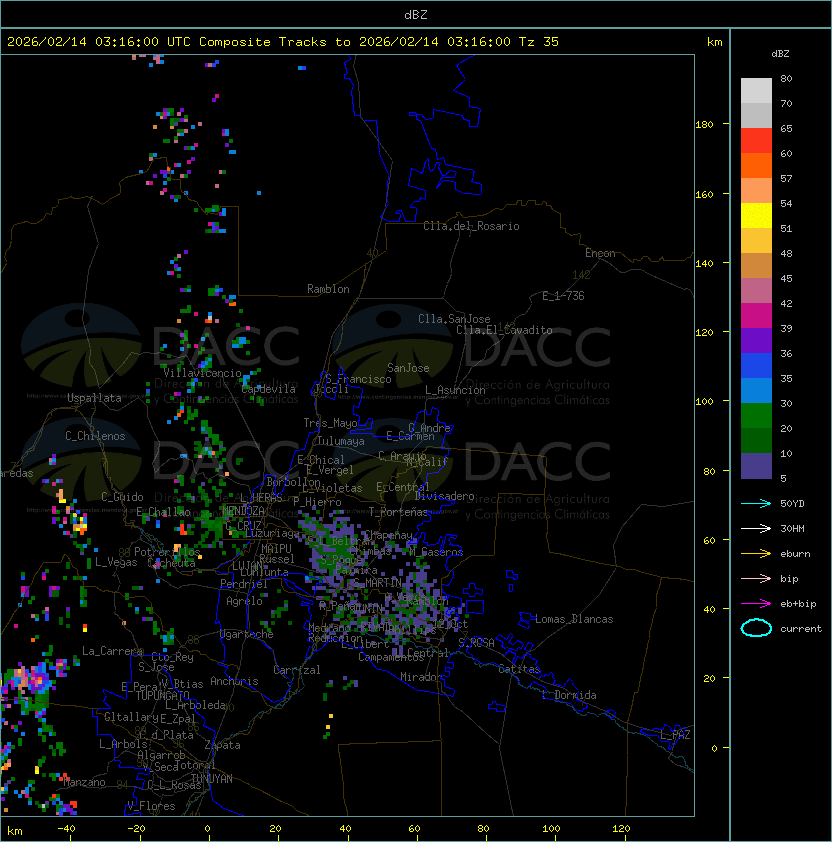Viewport: 832px width, 842px height.
Task: Click the 'L_PAZ' map label
Action: [675, 735]
